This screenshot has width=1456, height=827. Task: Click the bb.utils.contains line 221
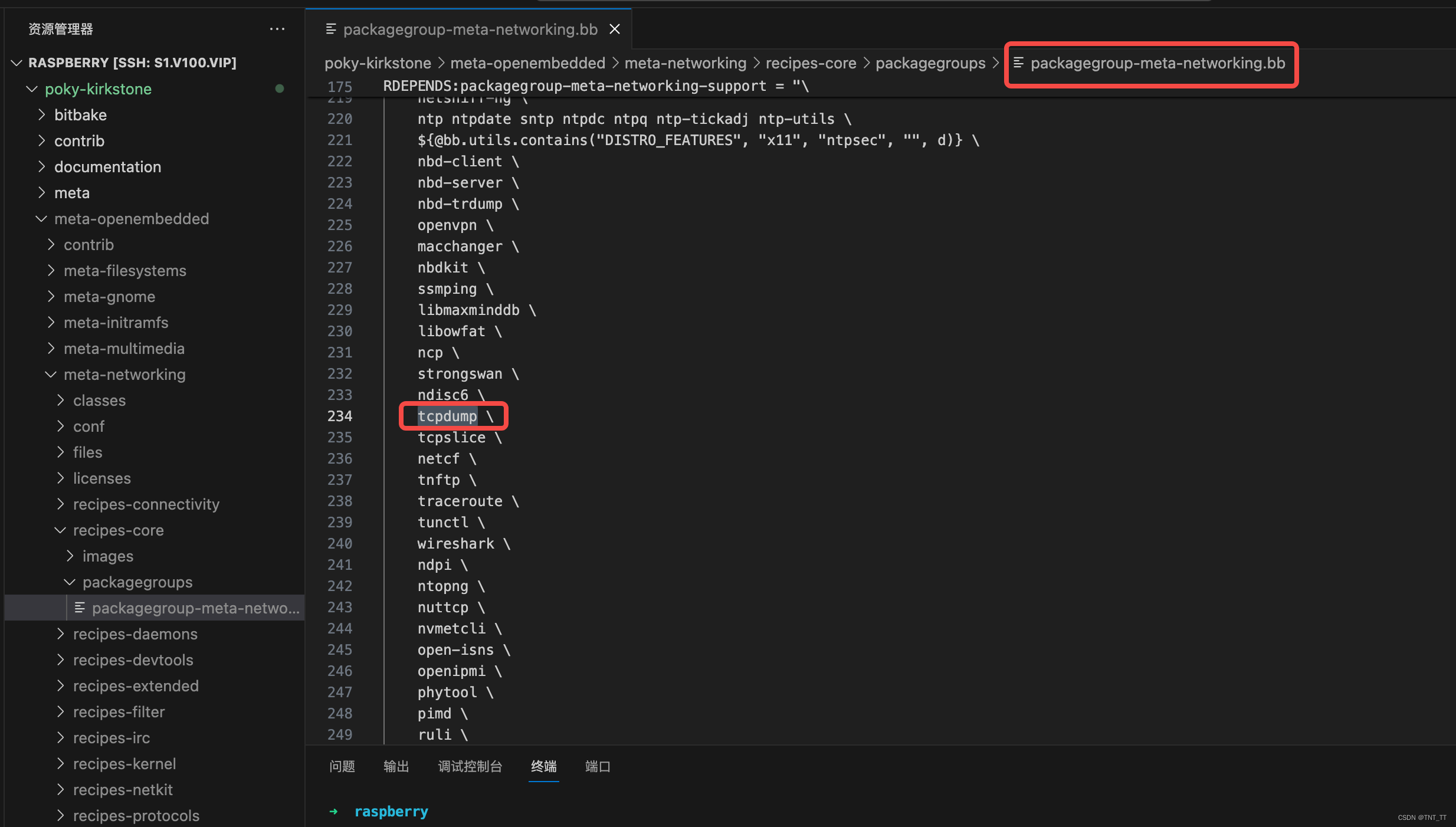click(x=699, y=140)
